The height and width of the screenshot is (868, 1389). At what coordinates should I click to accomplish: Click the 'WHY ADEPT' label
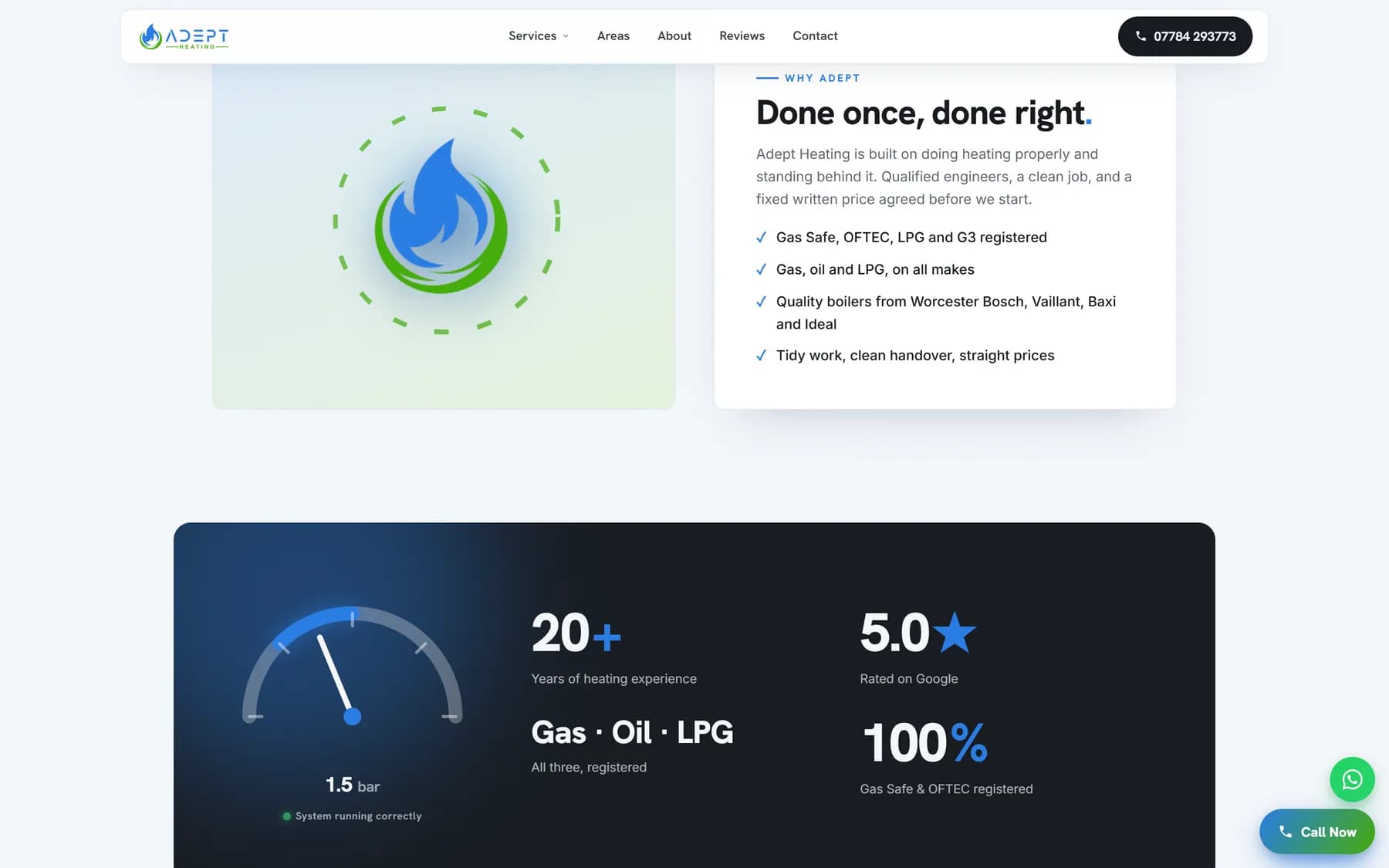coord(822,78)
